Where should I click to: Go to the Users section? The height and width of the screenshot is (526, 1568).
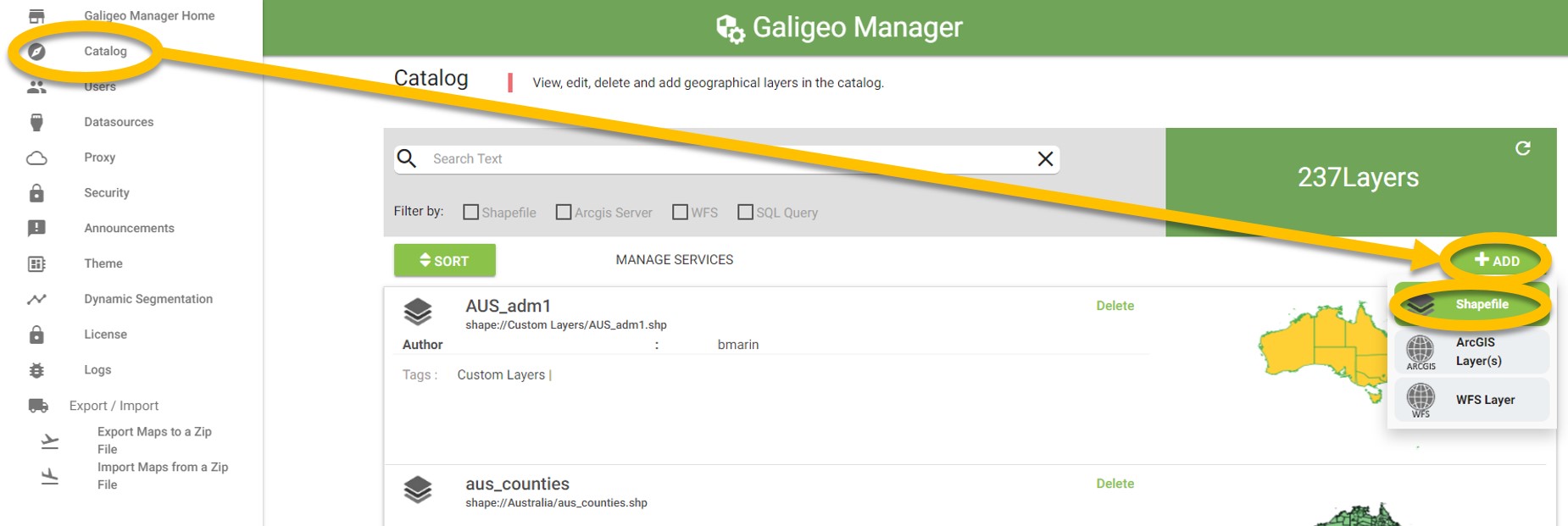pos(100,87)
